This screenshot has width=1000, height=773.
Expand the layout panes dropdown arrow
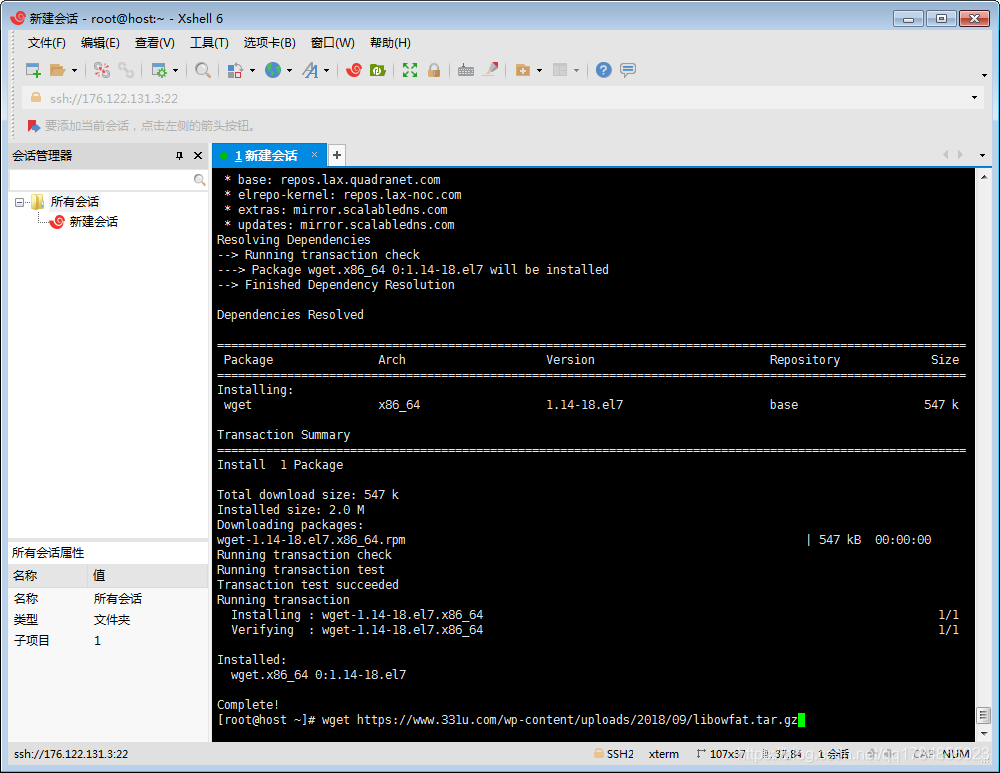click(577, 71)
